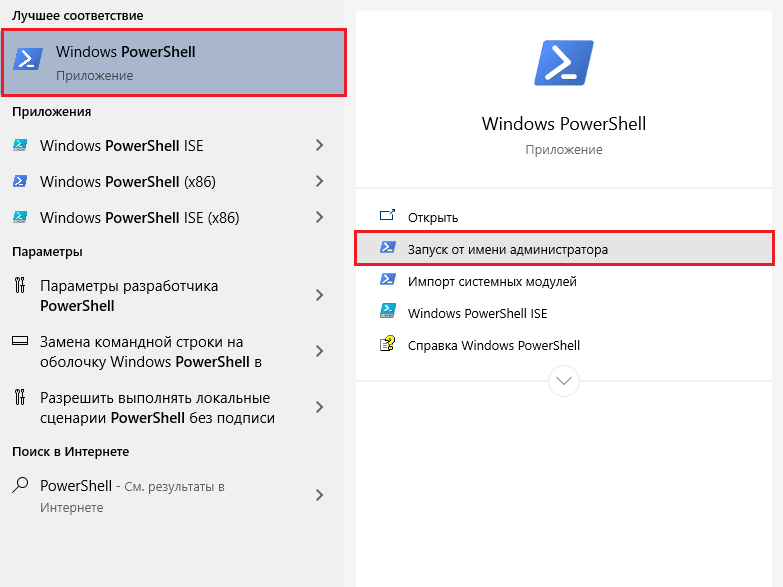Expand arrow for 'Замена командной строки' setting
Image resolution: width=783 pixels, height=587 pixels.
click(320, 351)
